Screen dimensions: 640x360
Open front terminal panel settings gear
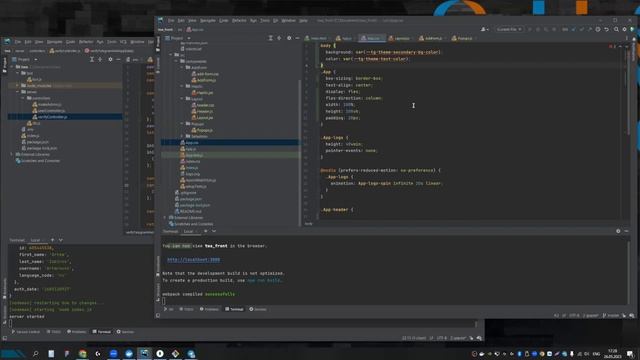(618, 231)
